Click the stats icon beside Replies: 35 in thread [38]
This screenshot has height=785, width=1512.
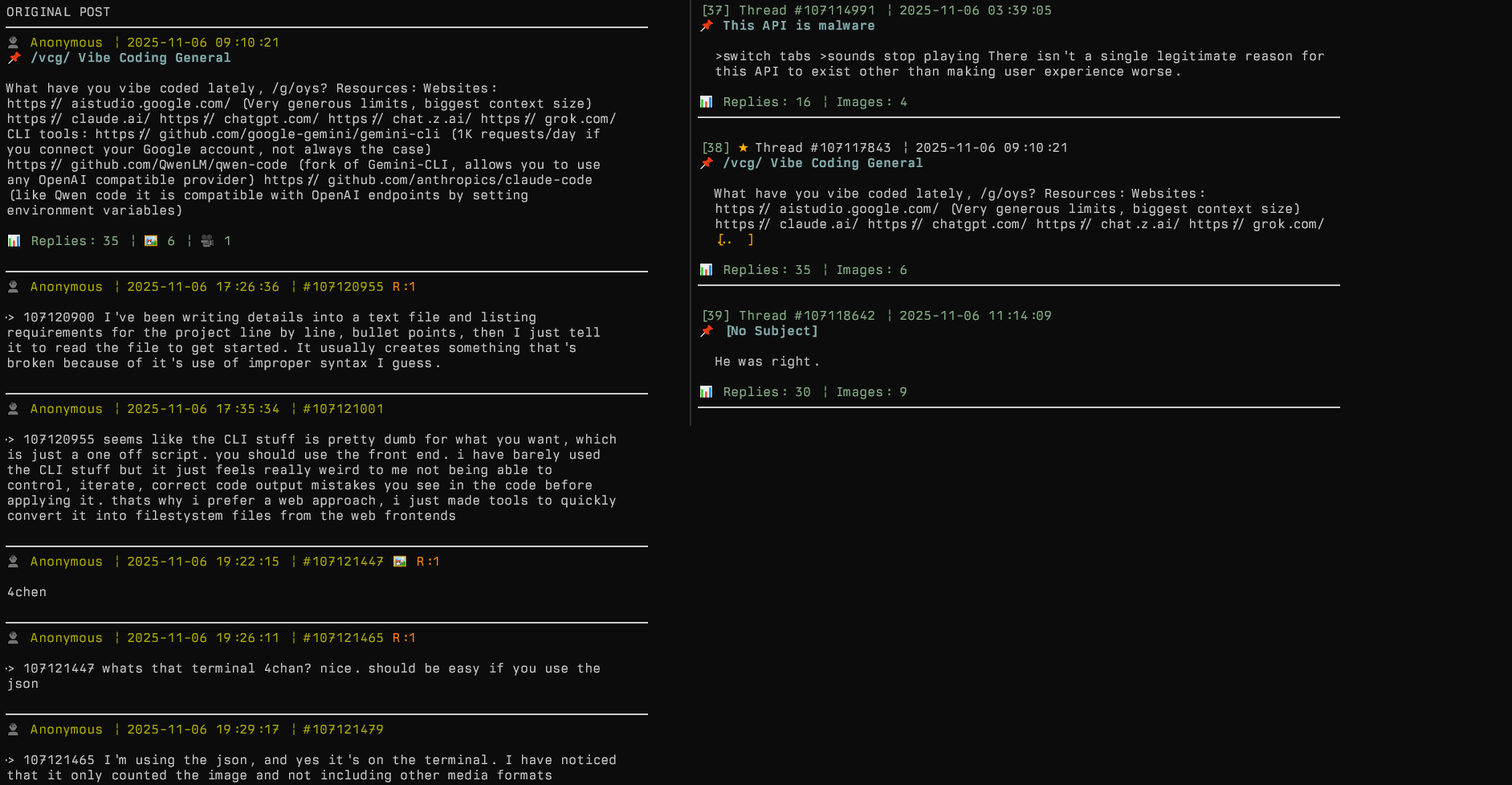pyautogui.click(x=707, y=270)
